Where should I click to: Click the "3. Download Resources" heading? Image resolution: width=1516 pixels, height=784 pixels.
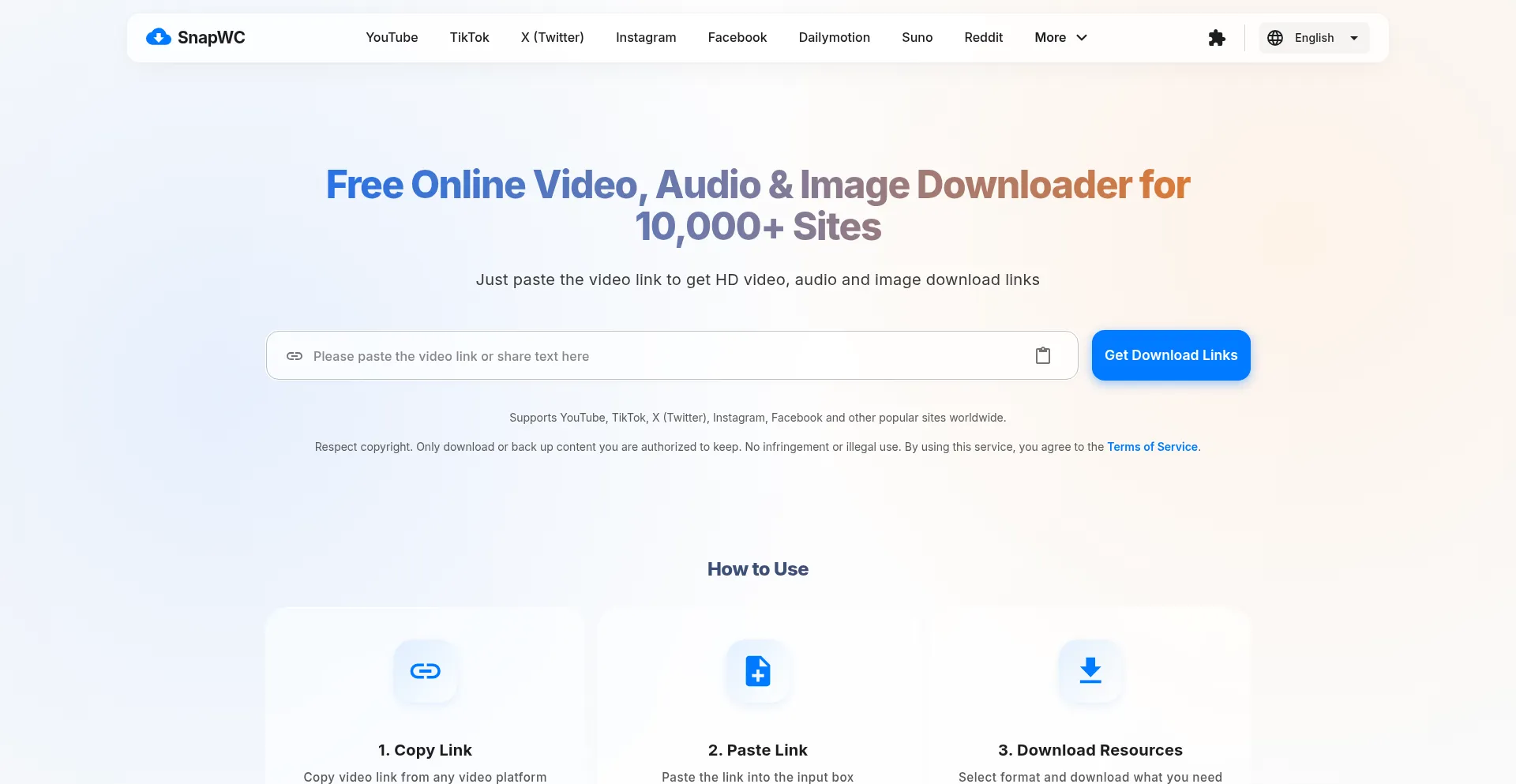(x=1090, y=750)
